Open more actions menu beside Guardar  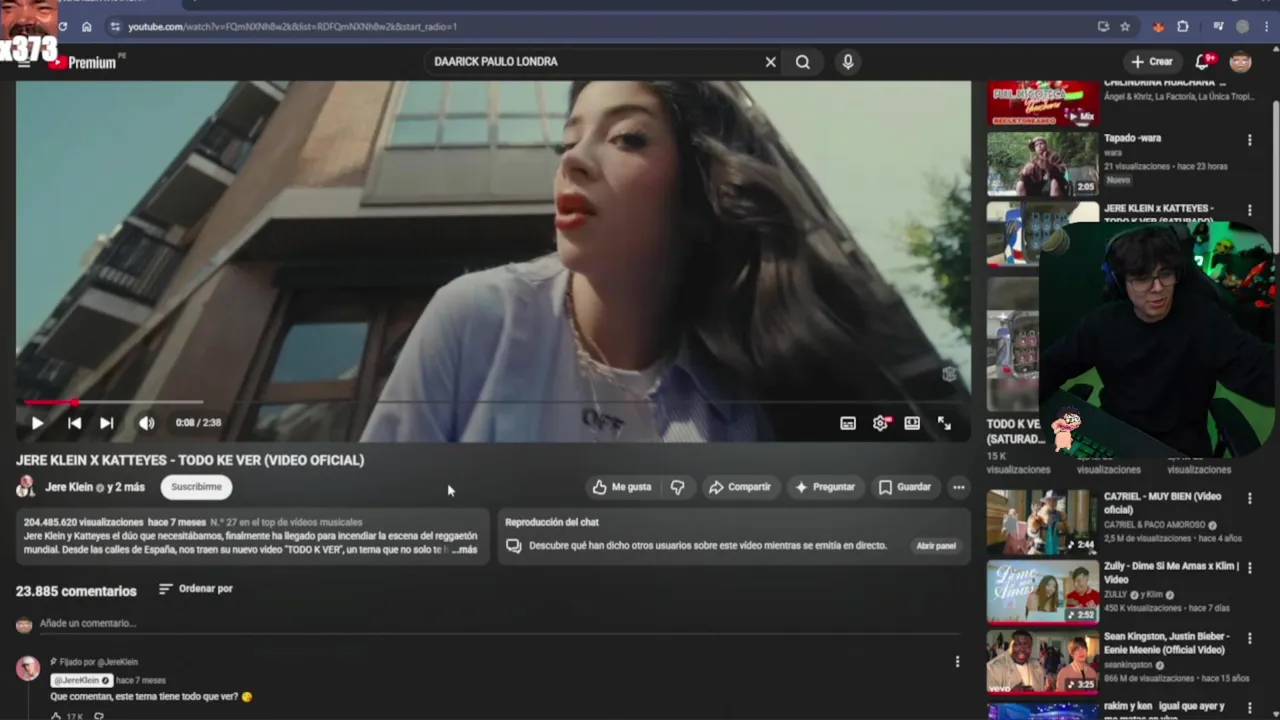(959, 487)
